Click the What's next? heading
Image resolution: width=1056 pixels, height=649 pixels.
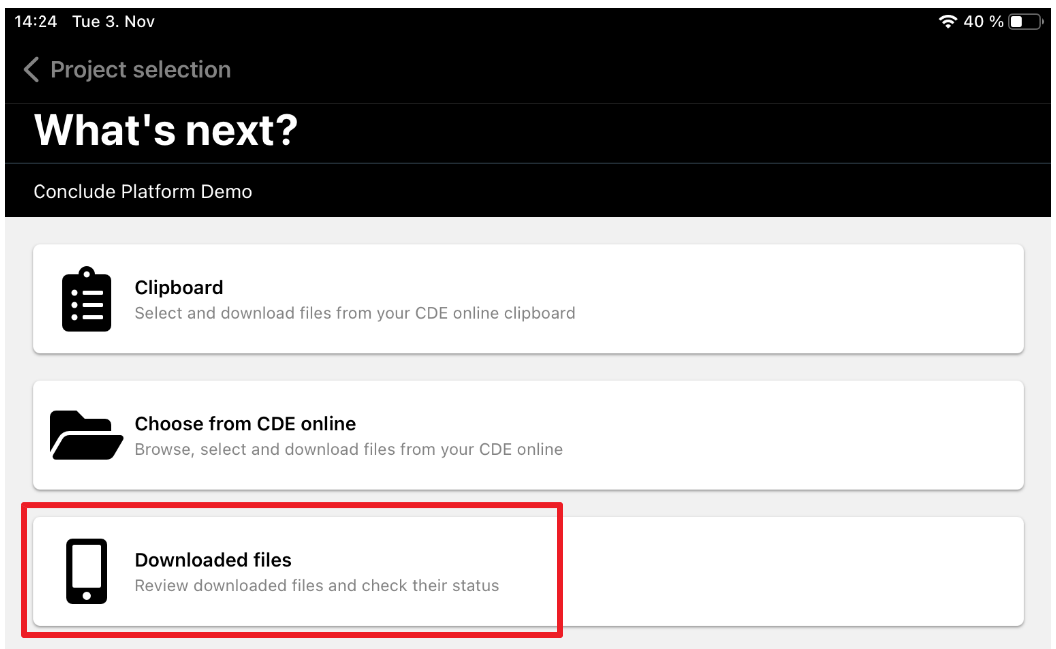coord(166,130)
